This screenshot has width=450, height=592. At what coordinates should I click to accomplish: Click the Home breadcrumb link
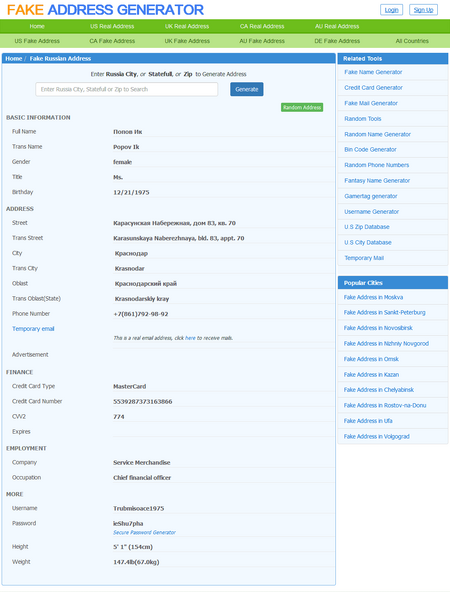point(14,59)
